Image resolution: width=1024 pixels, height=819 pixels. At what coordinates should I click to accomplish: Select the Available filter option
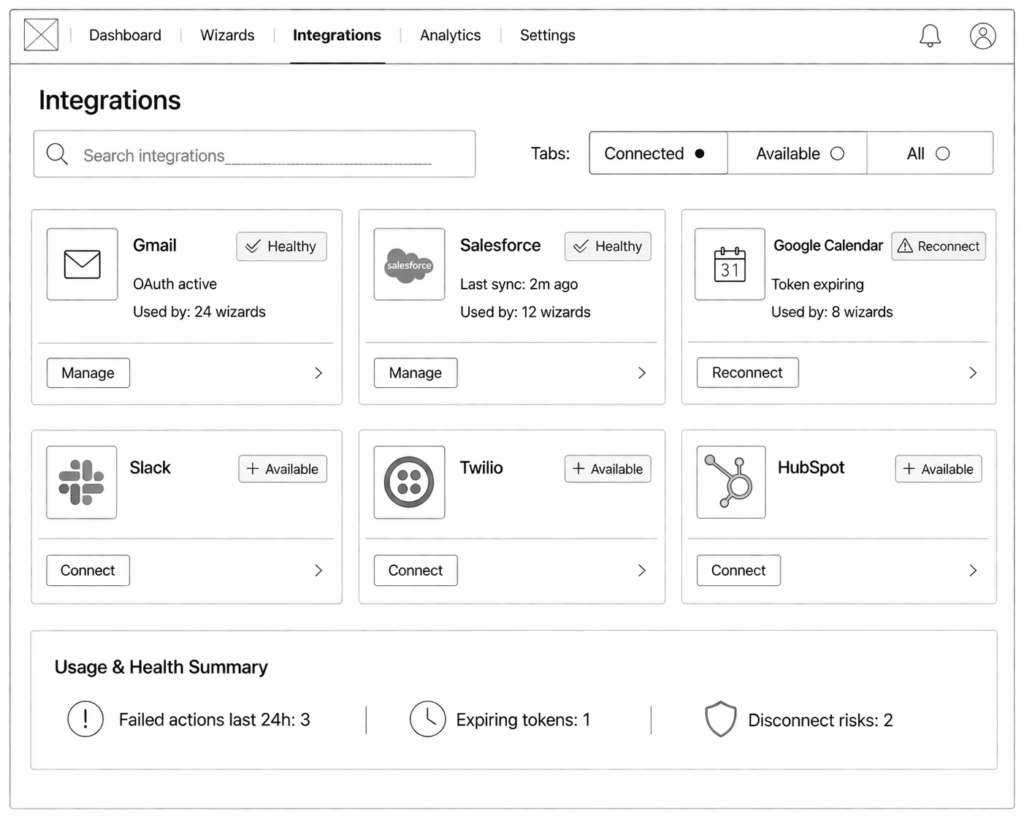coord(797,153)
